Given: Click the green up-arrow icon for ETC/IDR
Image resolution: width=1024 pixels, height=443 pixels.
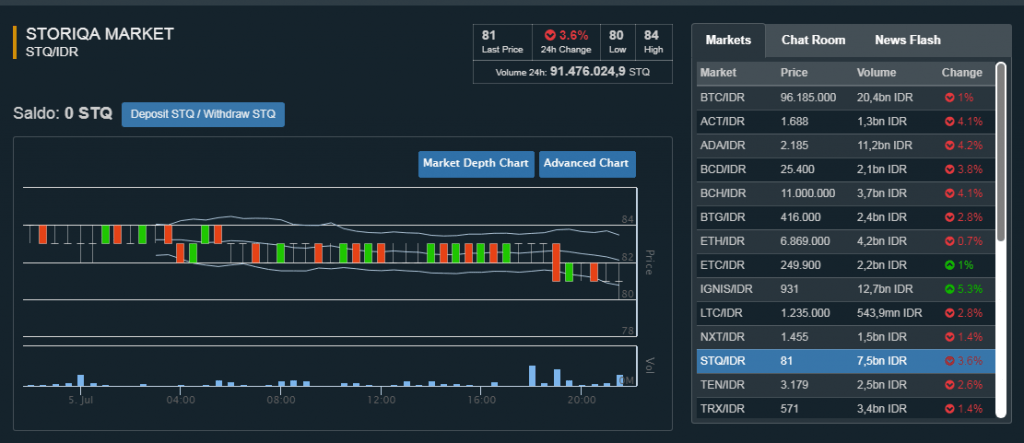Looking at the screenshot, I should point(950,265).
